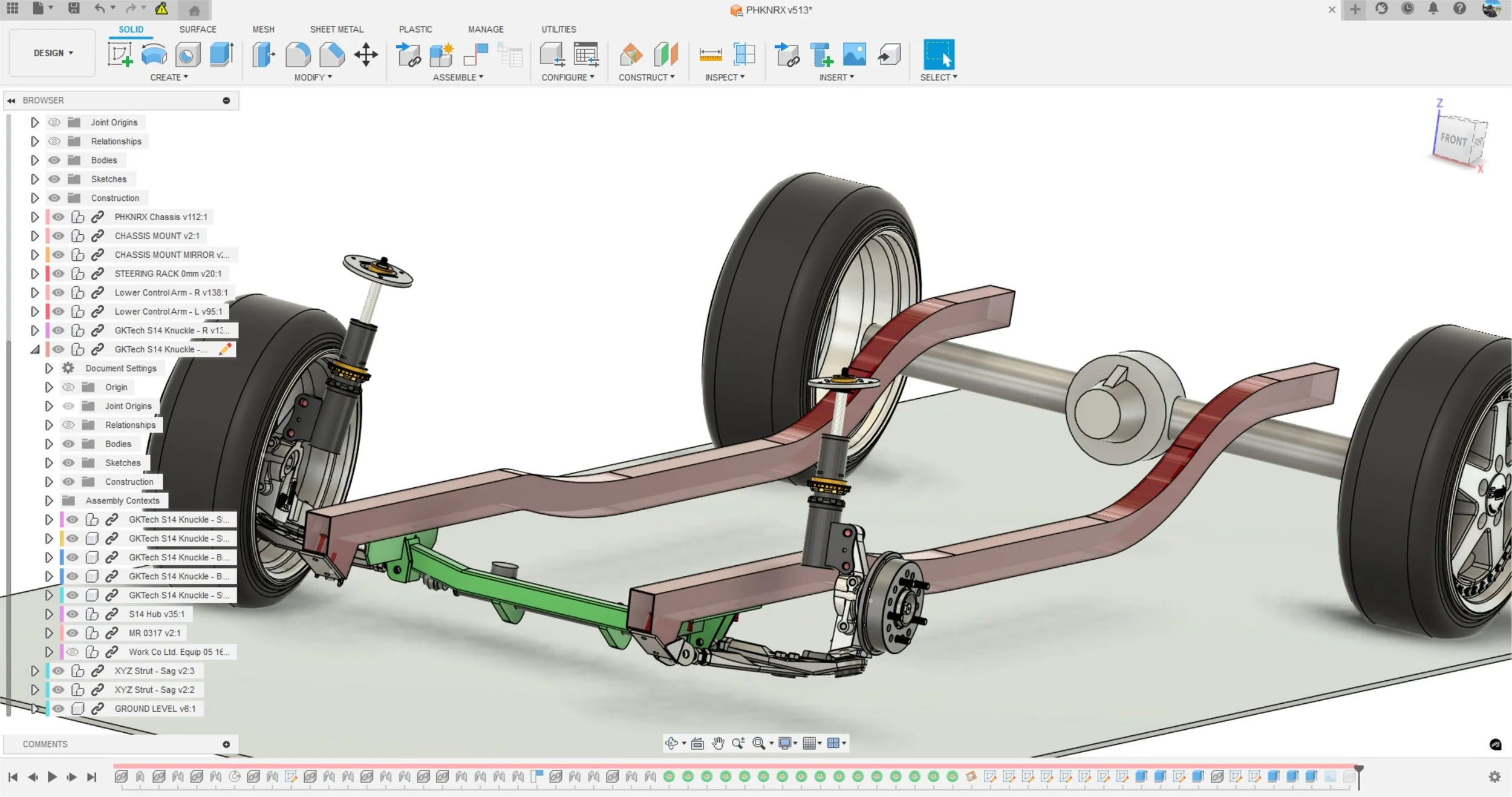
Task: Click the Pan hand navigation icon
Action: (718, 743)
